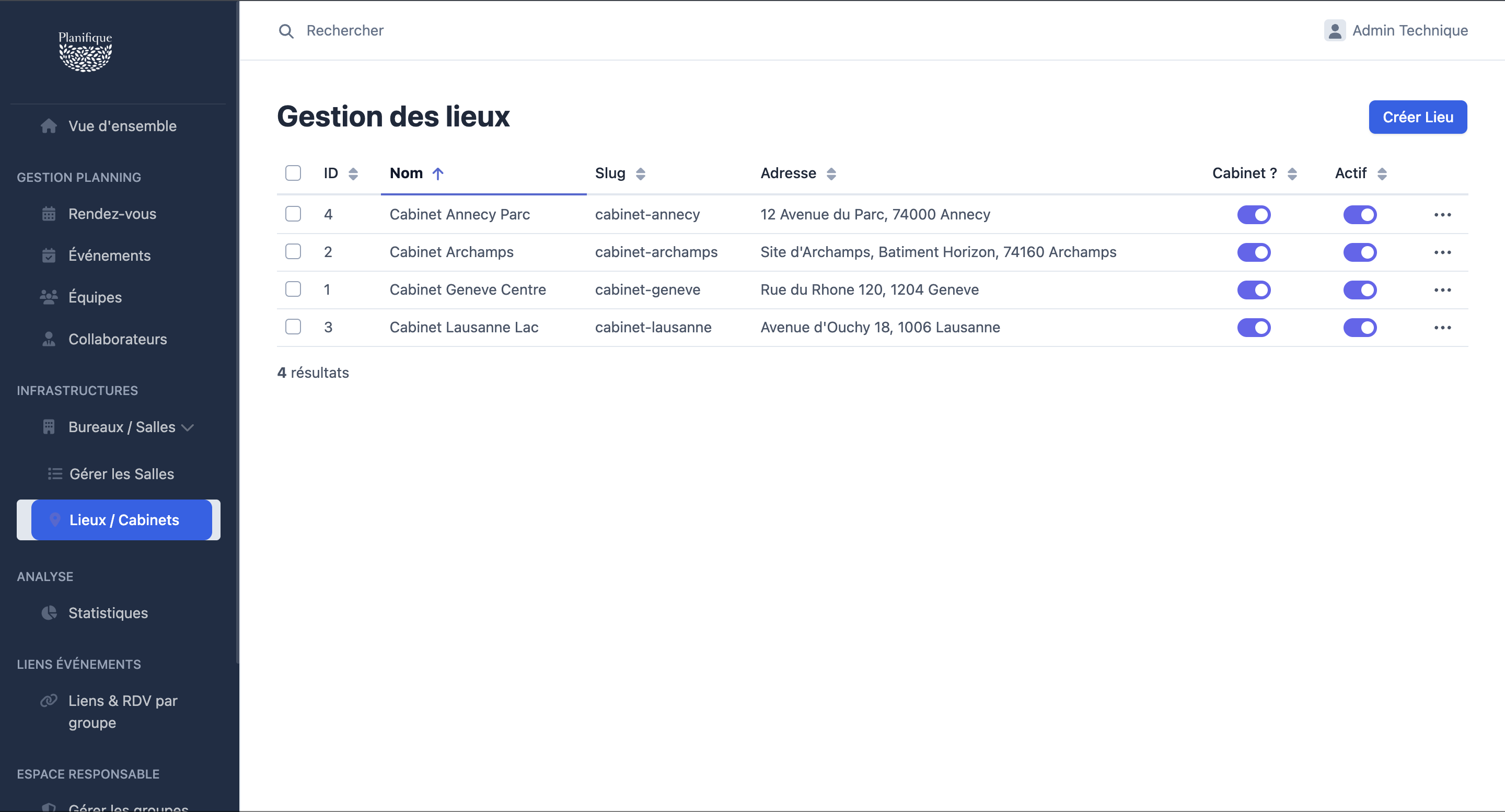Click the sidebar vertical scrollbar
This screenshot has width=1505, height=812.
tap(237, 332)
